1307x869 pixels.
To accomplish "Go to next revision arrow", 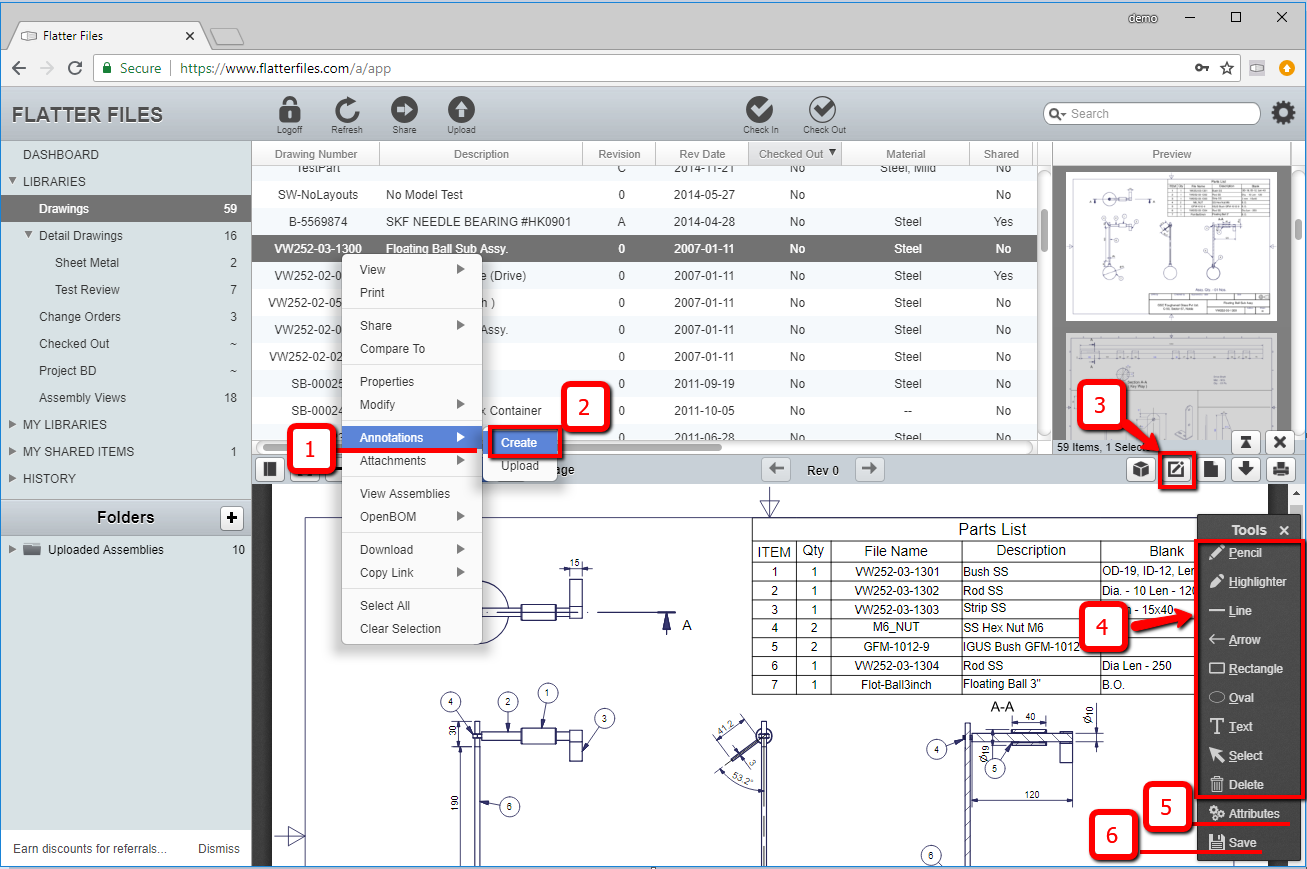I will (870, 469).
